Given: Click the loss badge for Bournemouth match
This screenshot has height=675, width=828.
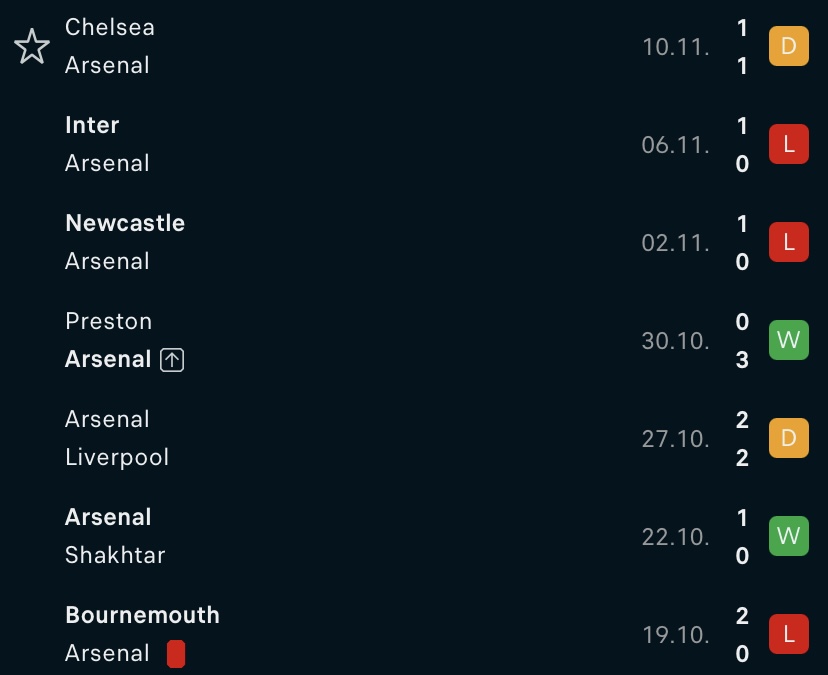Looking at the screenshot, I should [788, 634].
